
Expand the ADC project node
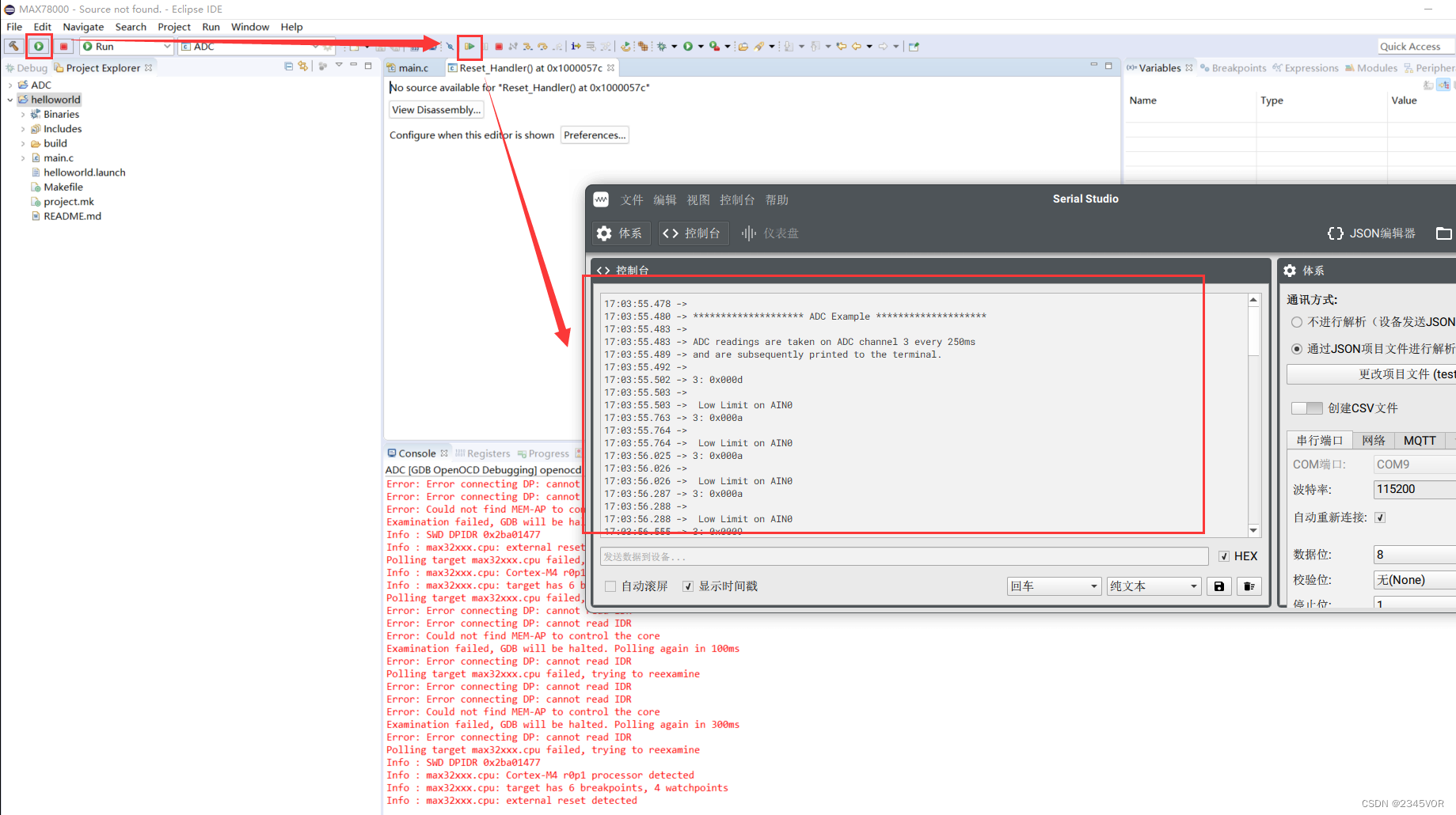[10, 85]
